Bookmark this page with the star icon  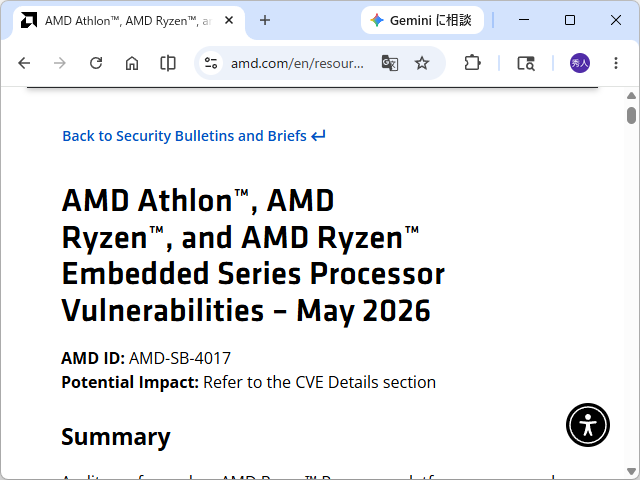click(422, 63)
